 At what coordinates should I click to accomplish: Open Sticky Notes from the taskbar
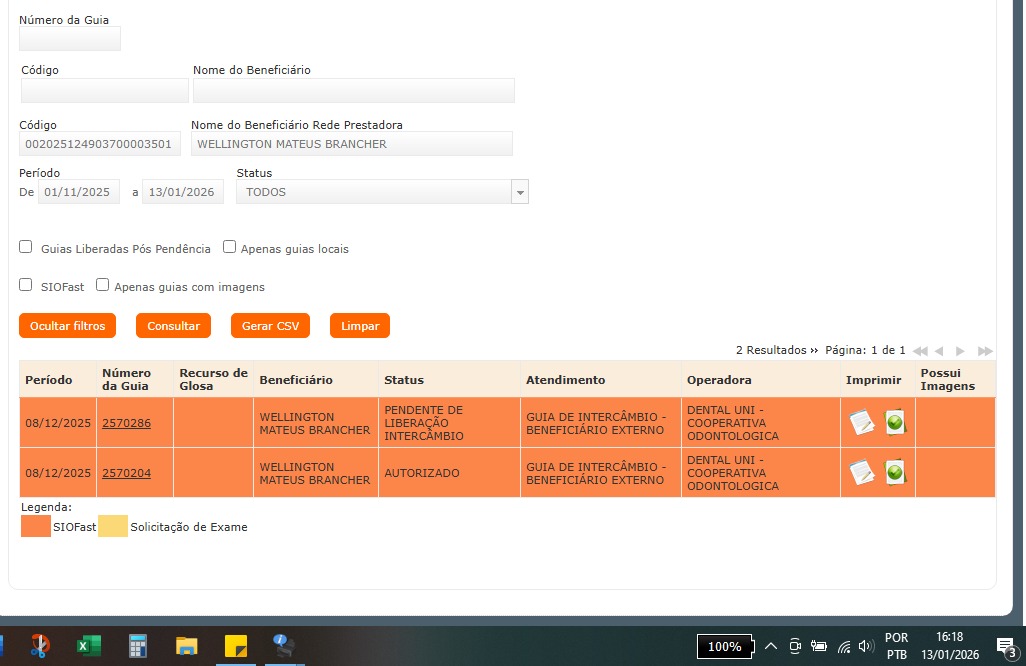[x=236, y=646]
